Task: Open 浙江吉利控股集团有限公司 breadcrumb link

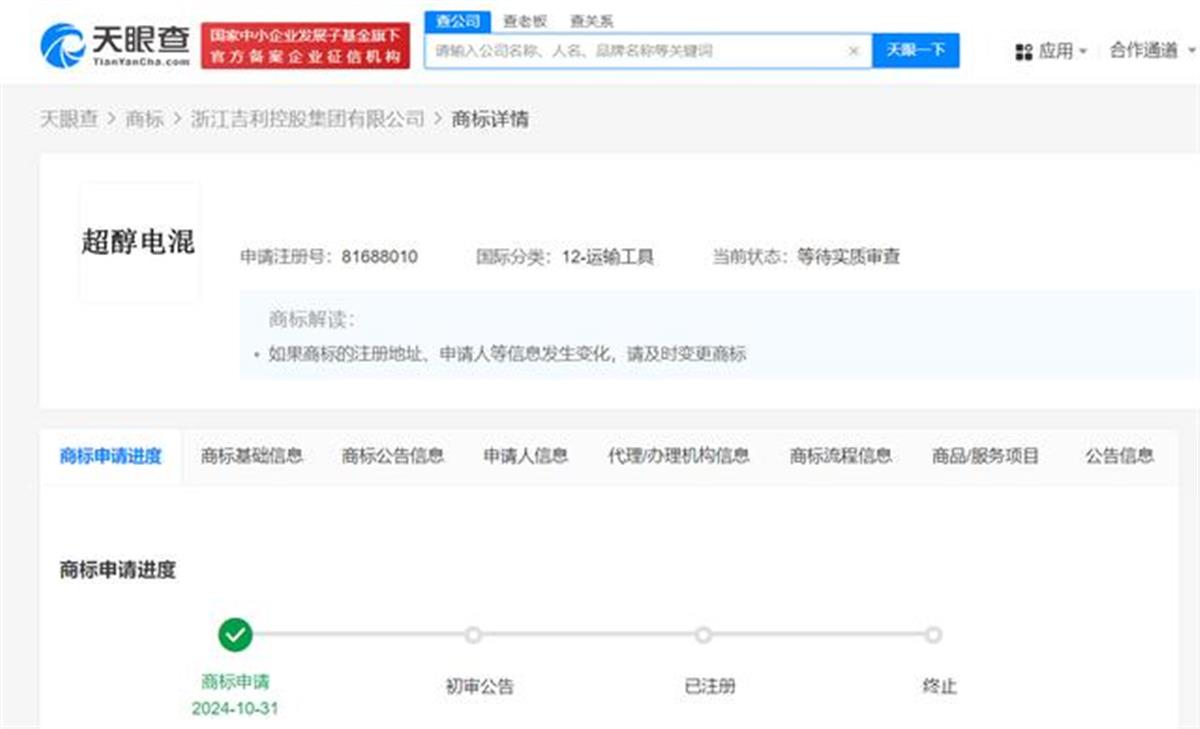Action: 308,119
